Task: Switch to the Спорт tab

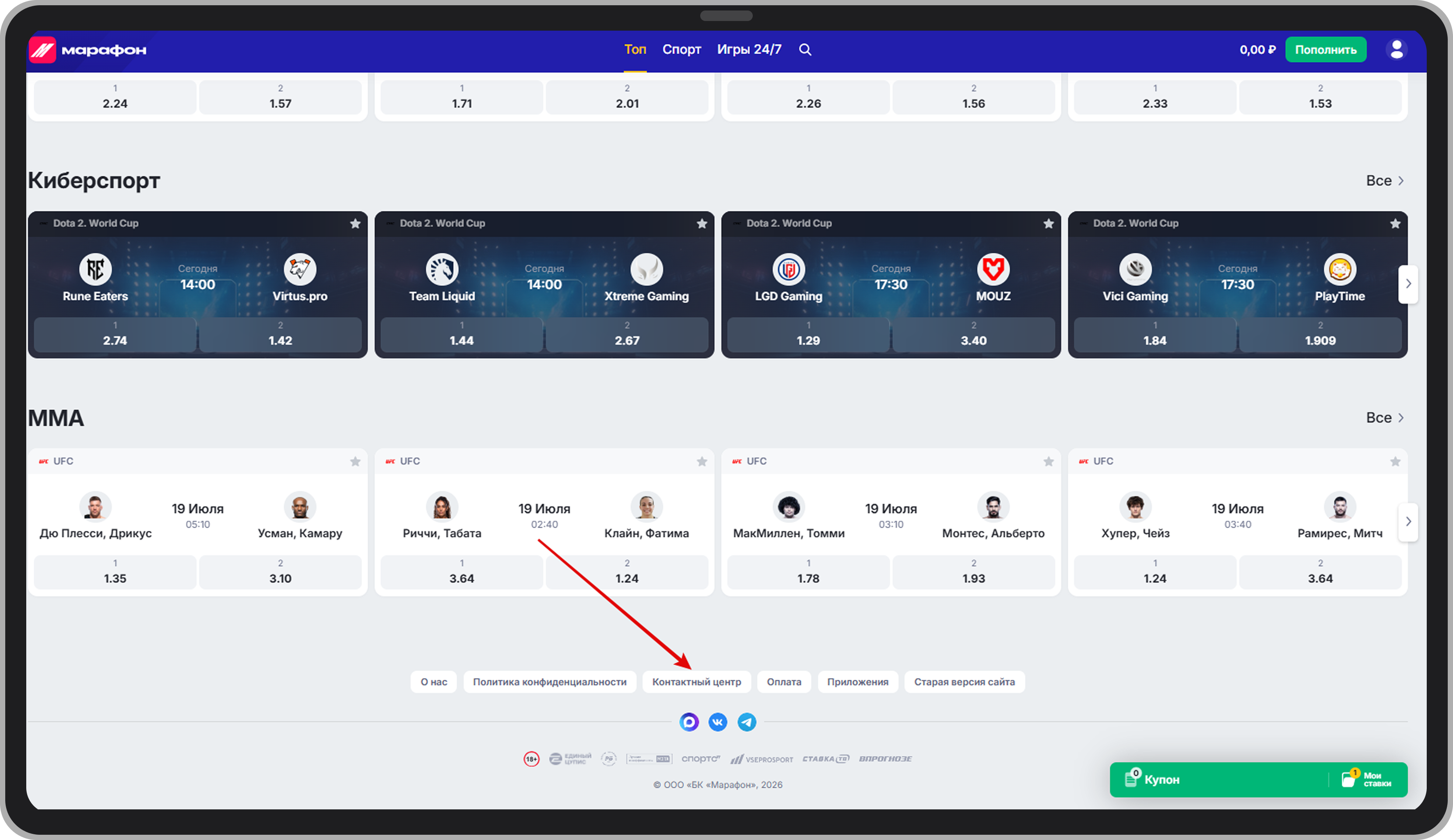Action: click(681, 49)
